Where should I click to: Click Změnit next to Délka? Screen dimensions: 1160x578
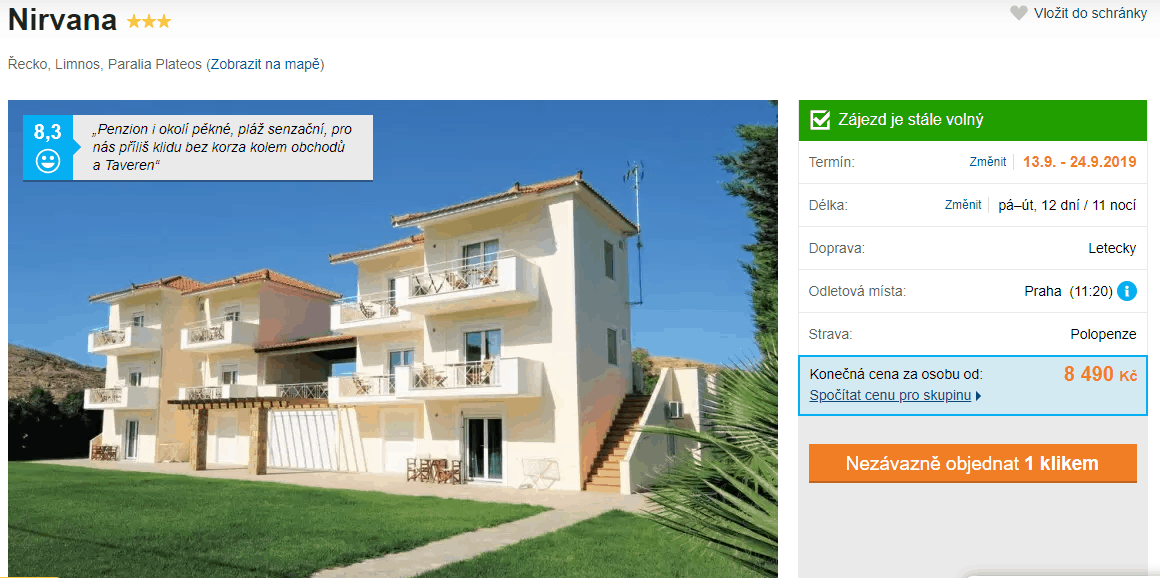tap(962, 205)
